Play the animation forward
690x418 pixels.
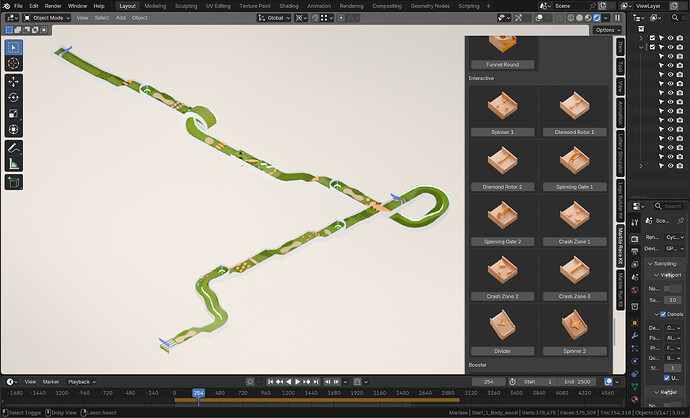[x=297, y=382]
